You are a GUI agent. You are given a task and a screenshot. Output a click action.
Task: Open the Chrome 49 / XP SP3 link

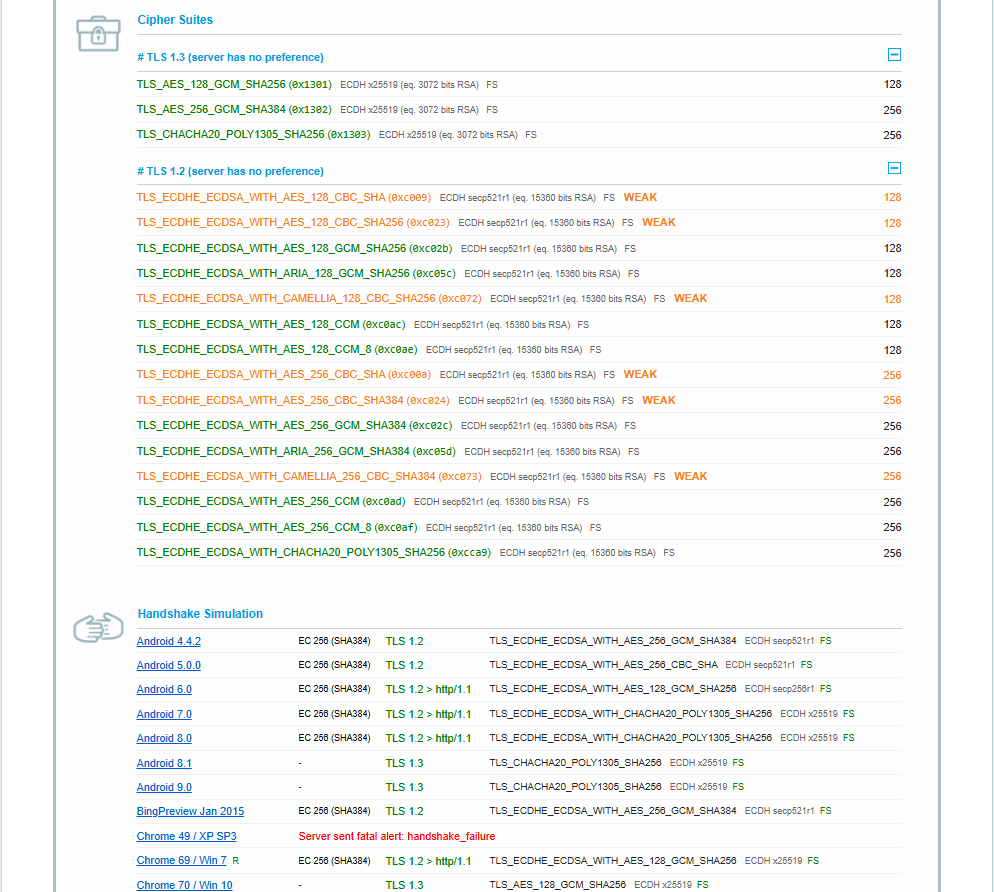tap(186, 836)
